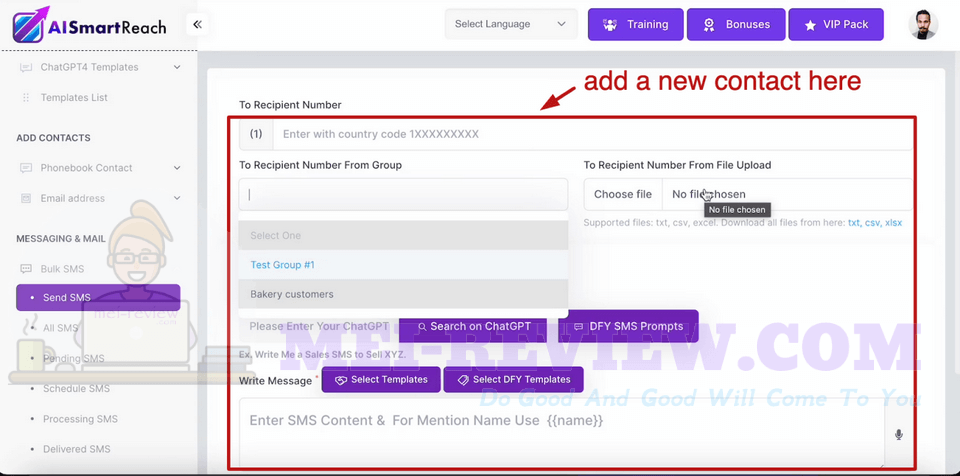Download the csv sample file

click(x=872, y=223)
